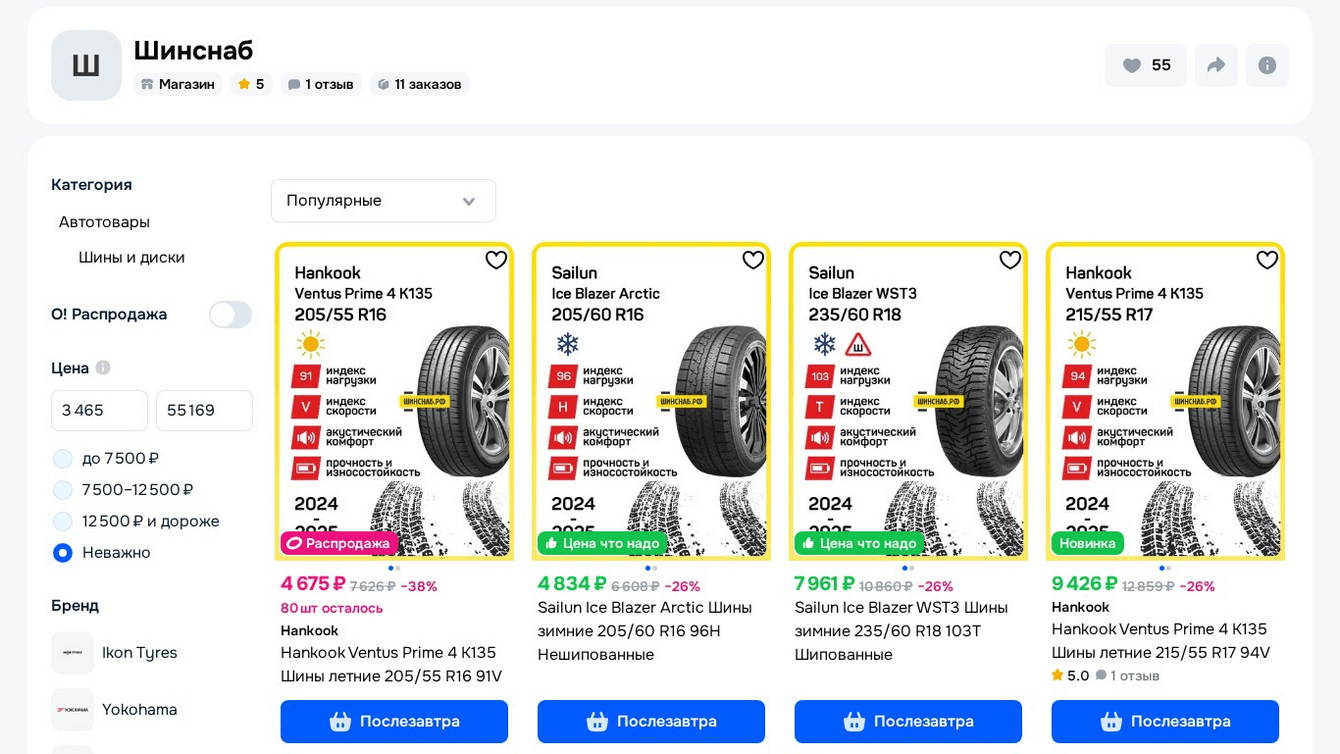Image resolution: width=1340 pixels, height=754 pixels.
Task: Open the Шины и диски subcategory
Action: pos(132,257)
